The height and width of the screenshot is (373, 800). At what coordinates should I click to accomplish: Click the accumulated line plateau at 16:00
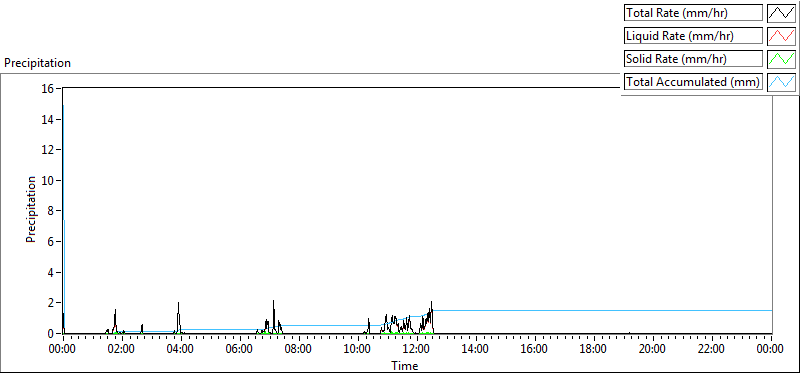coord(535,310)
